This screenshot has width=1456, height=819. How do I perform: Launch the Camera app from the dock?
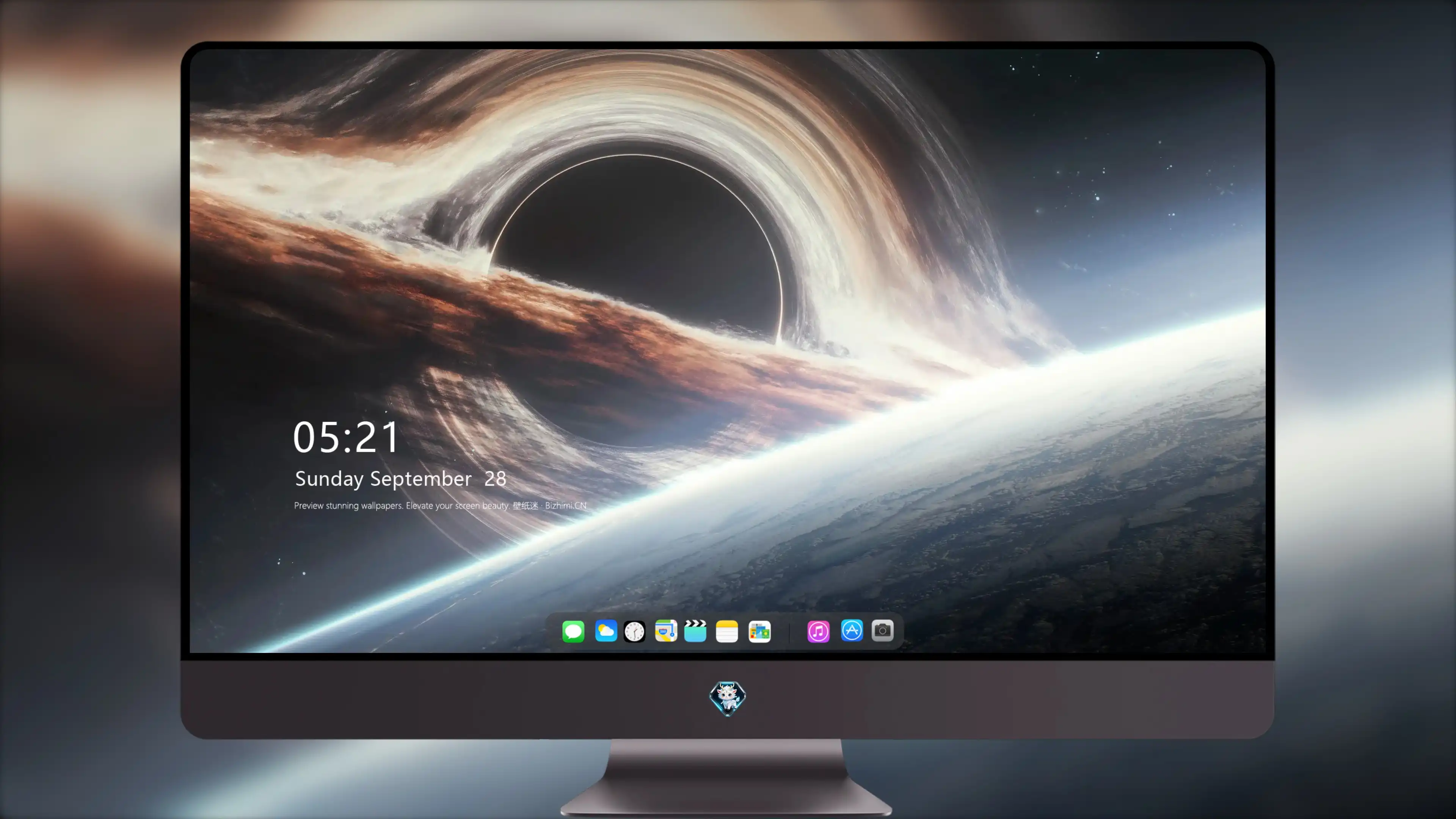(x=882, y=630)
